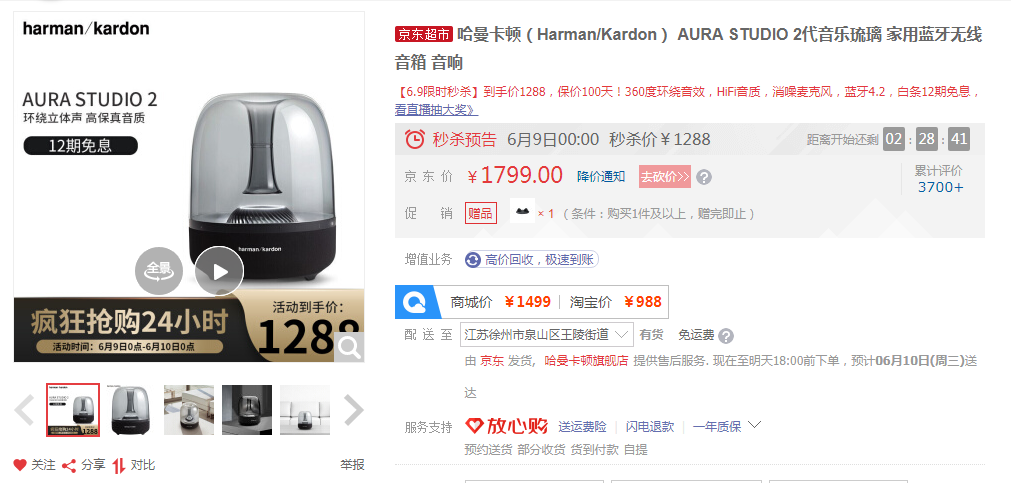This screenshot has width=1011, height=483.
Task: Select the fourth dark speaker thumbnail
Action: pyautogui.click(x=247, y=409)
